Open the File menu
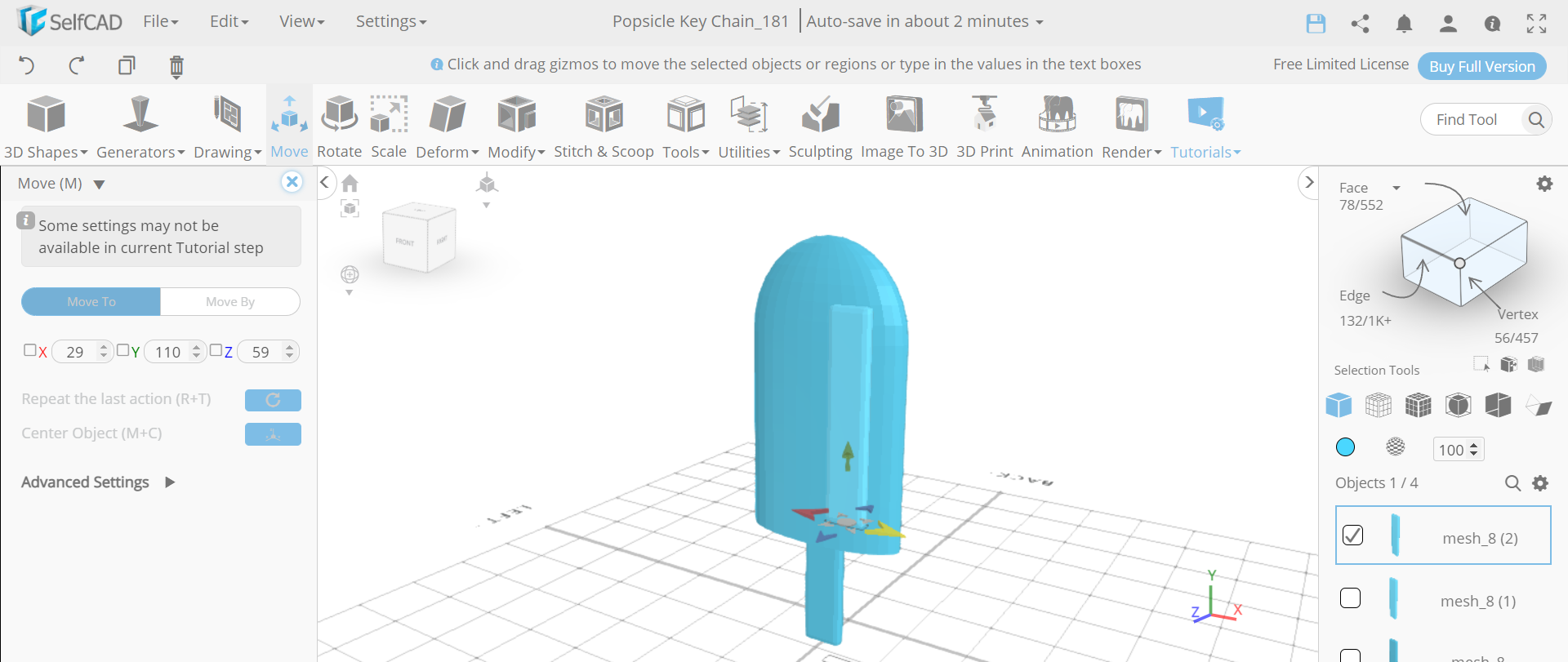This screenshot has width=1568, height=662. [x=160, y=22]
